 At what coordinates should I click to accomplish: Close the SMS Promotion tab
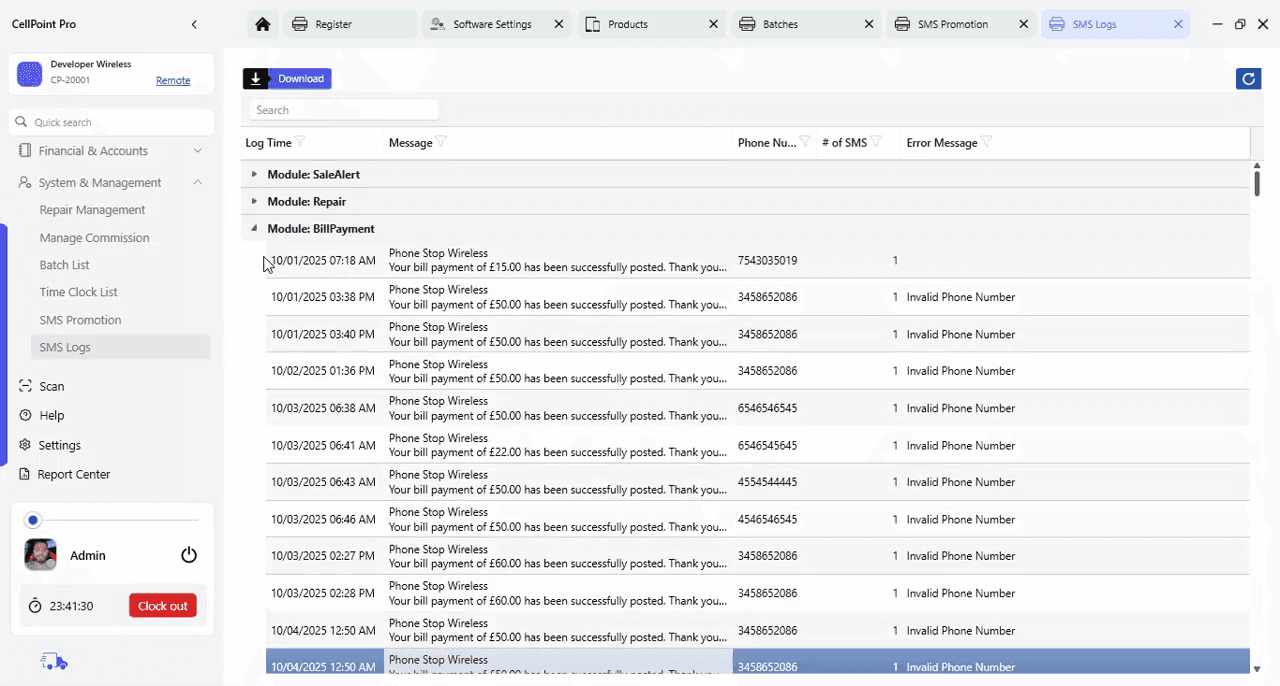[x=1023, y=24]
